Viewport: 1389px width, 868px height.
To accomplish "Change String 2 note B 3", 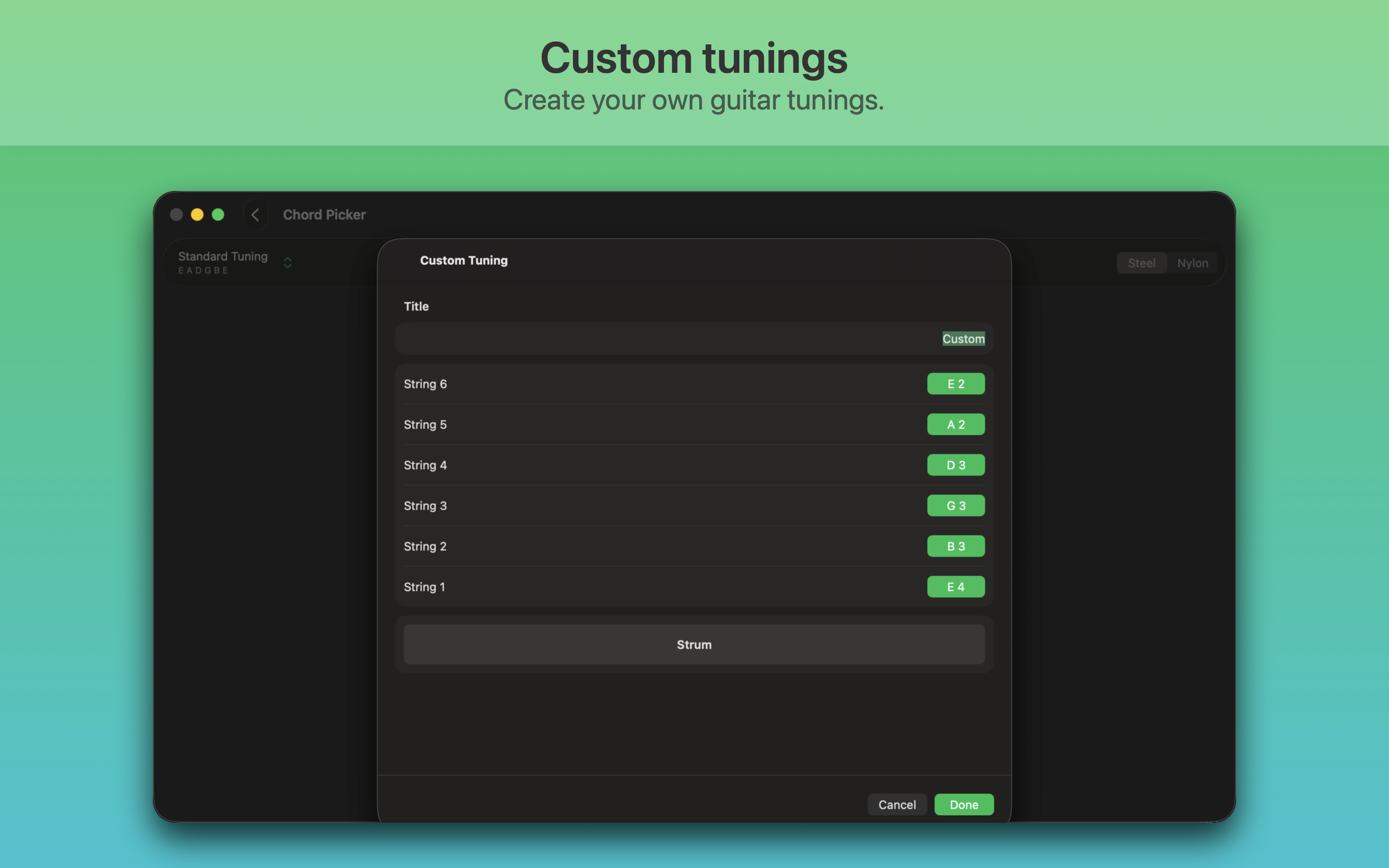I will click(x=955, y=546).
